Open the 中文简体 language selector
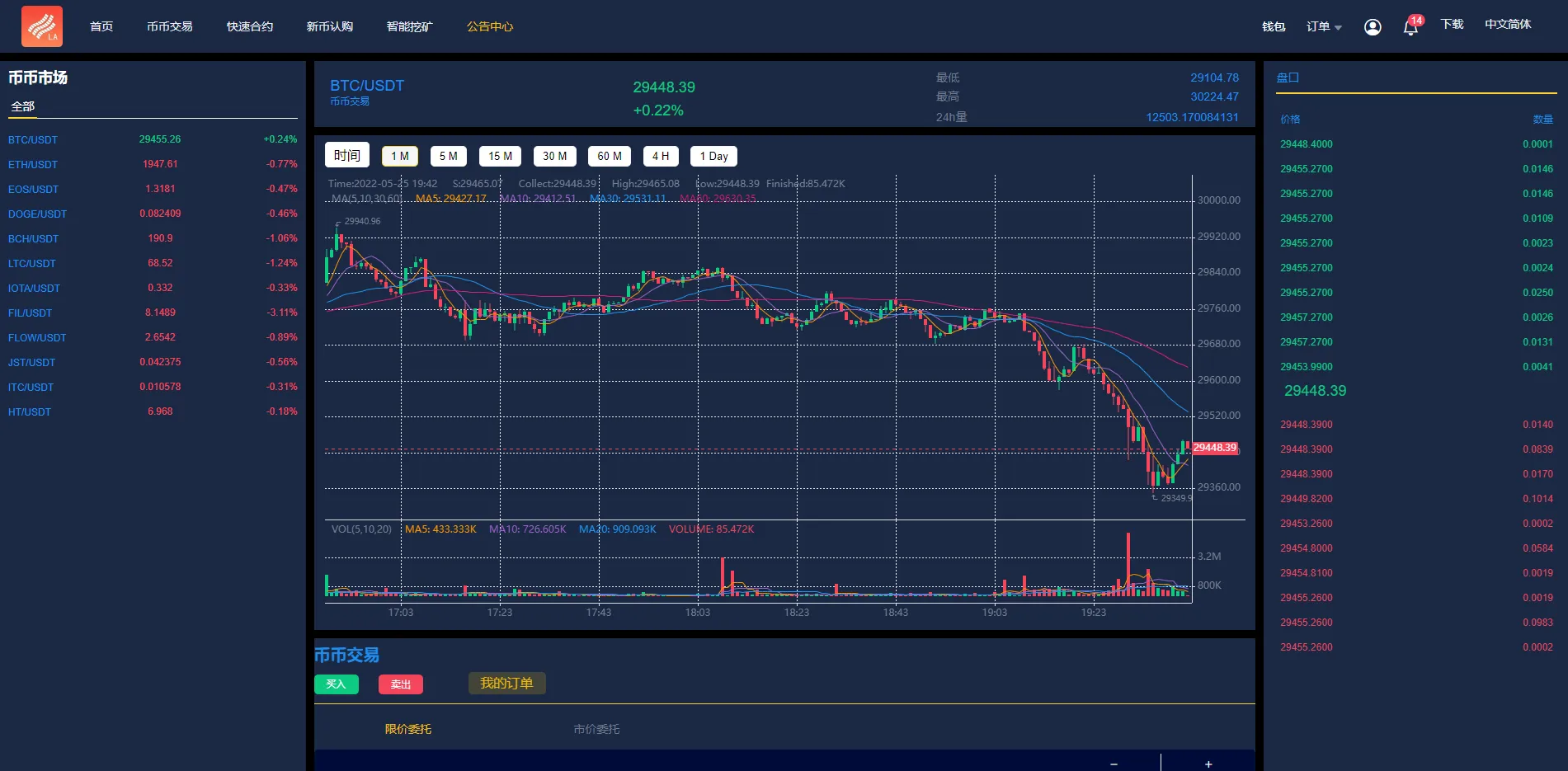The image size is (1568, 771). coord(1507,25)
